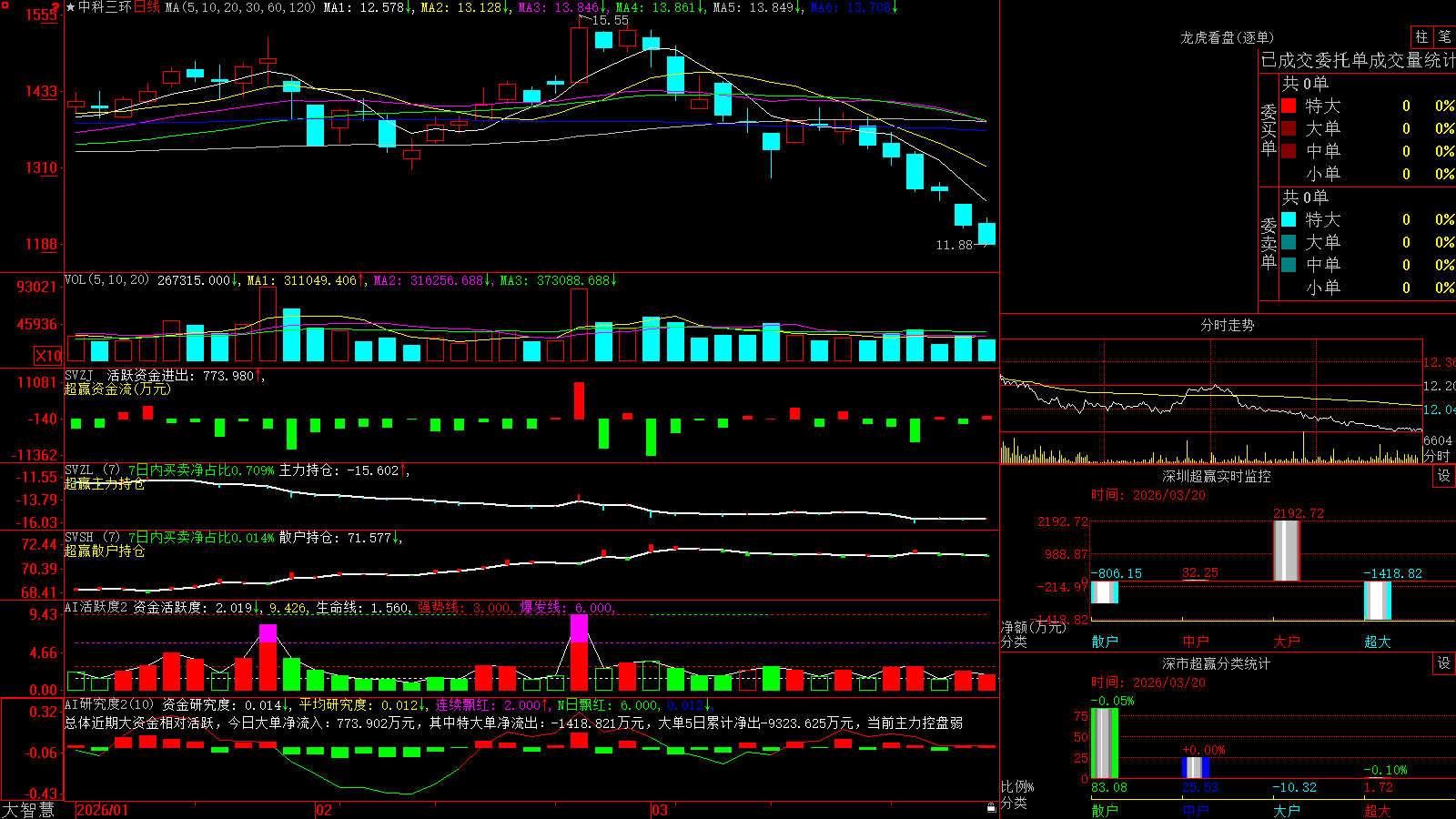Click the first 时间: 2026/03/20 label
The image size is (1456, 819).
coord(1148,495)
